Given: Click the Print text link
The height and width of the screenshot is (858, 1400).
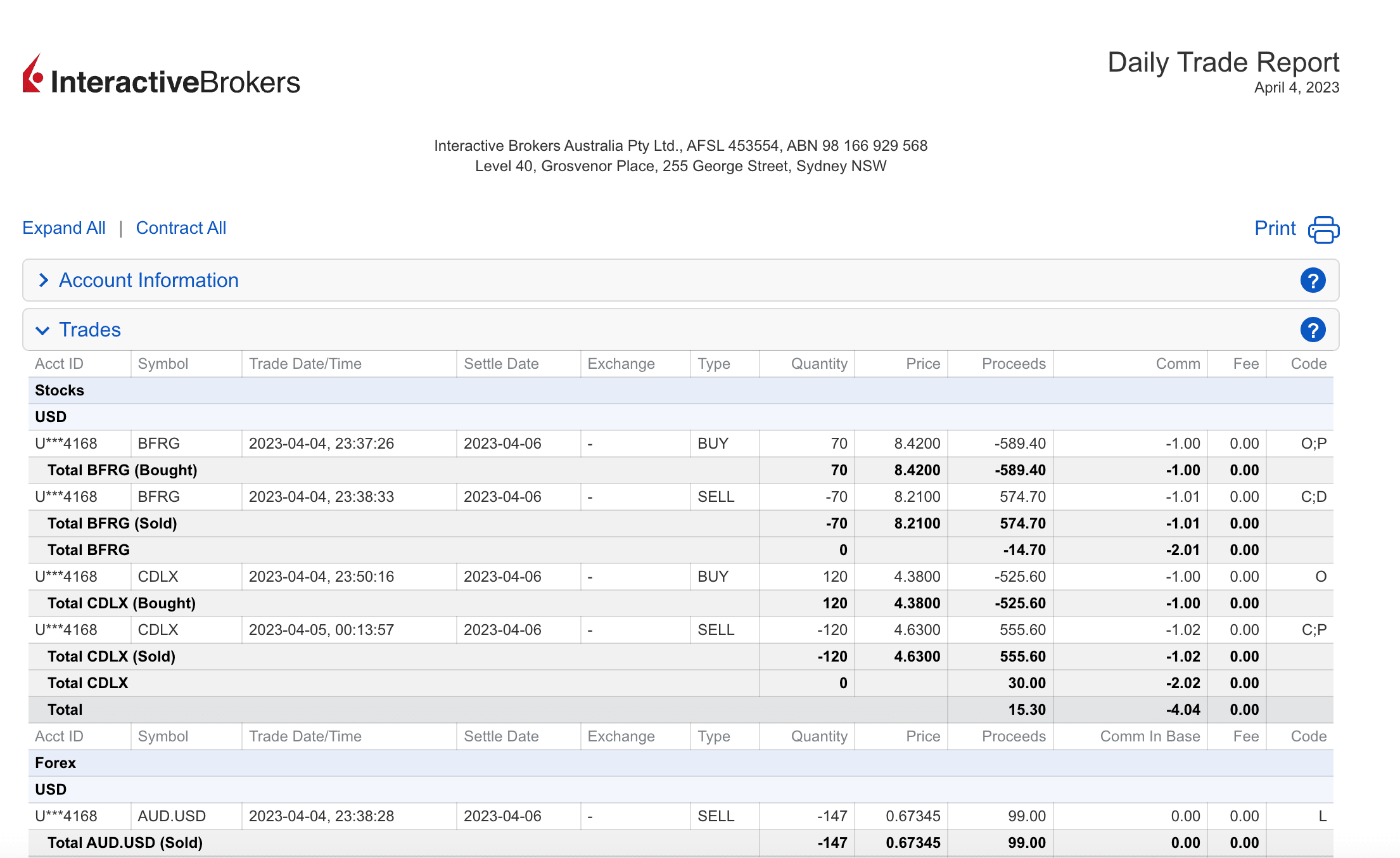Looking at the screenshot, I should click(x=1275, y=228).
